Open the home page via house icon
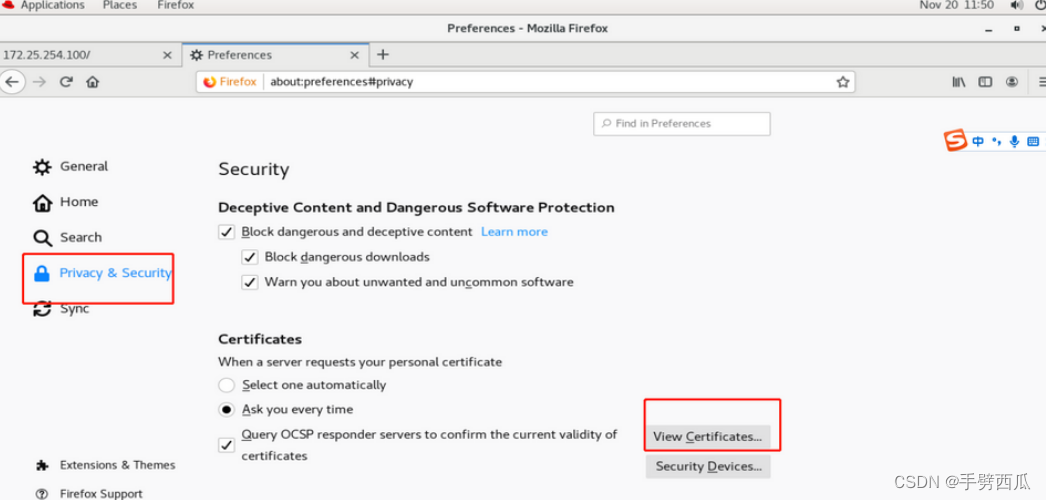This screenshot has width=1046, height=500. (93, 82)
